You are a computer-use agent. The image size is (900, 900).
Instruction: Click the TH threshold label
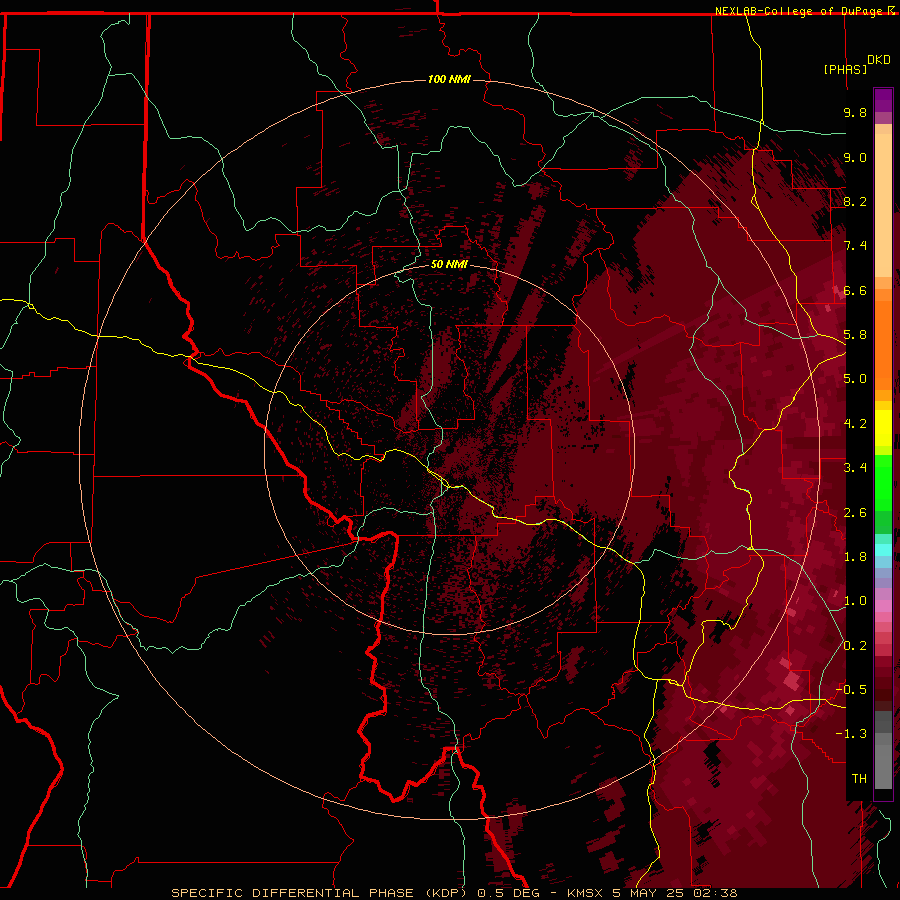(859, 779)
